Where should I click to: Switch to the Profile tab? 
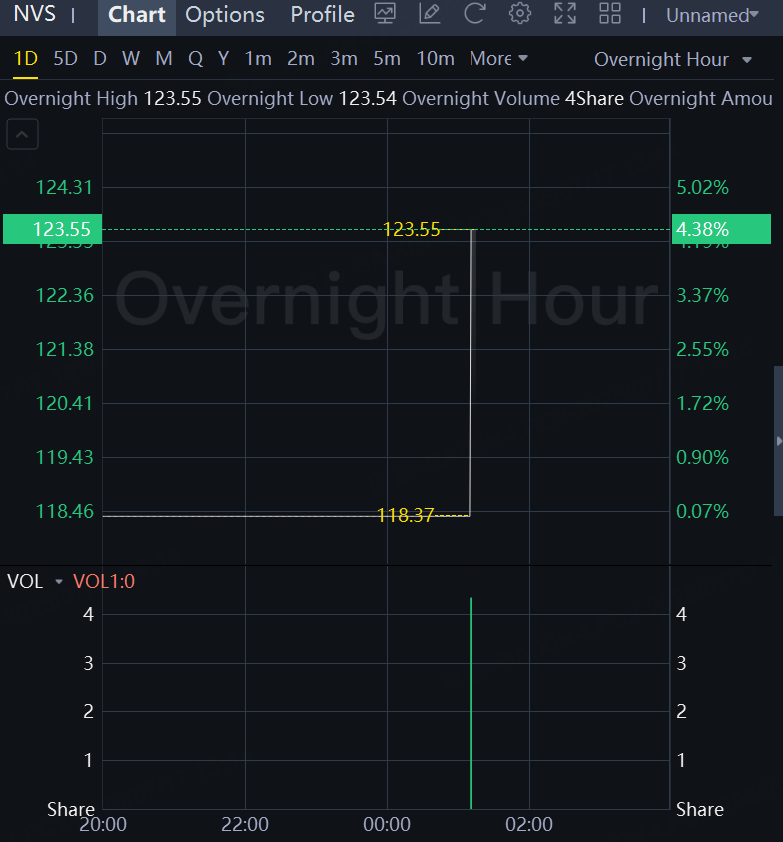(x=322, y=15)
